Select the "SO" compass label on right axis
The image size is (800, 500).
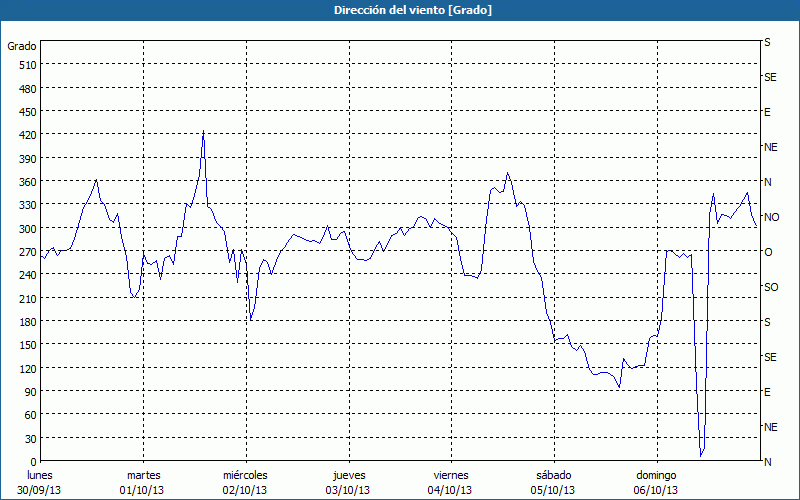click(x=771, y=287)
